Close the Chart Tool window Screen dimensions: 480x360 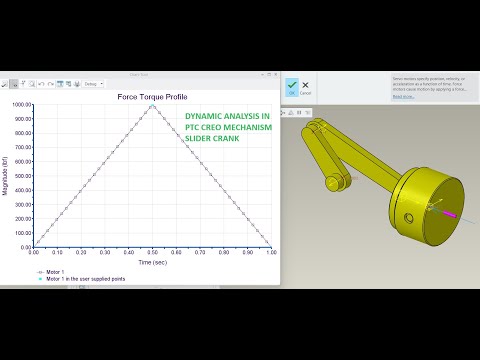[x=276, y=74]
